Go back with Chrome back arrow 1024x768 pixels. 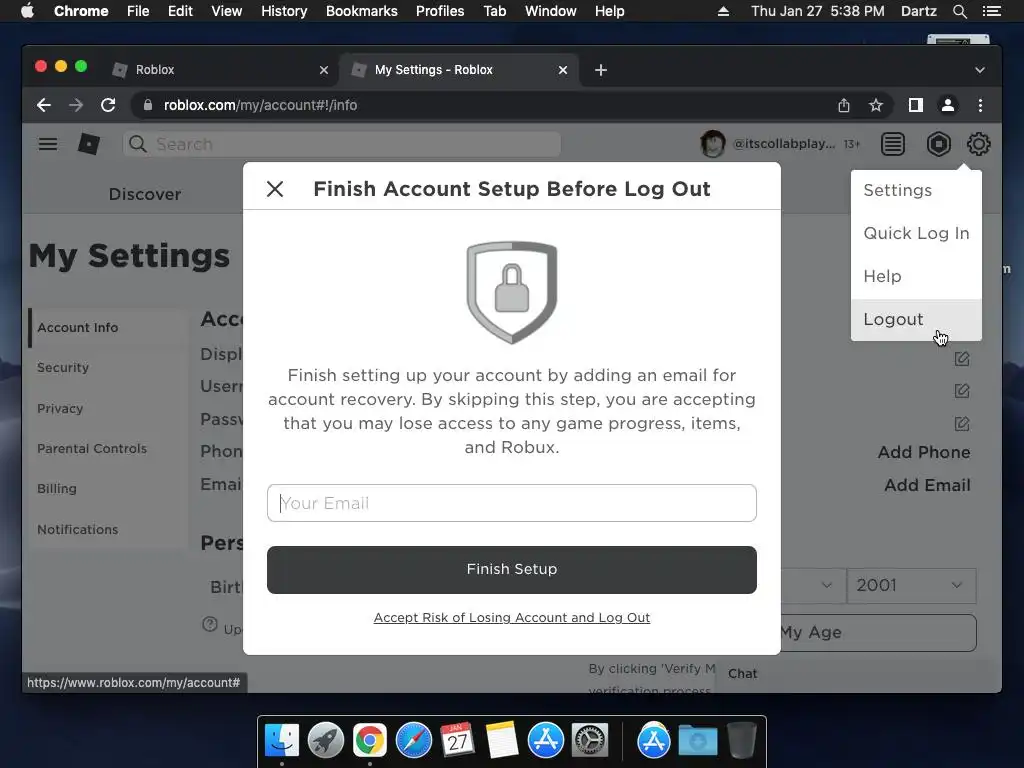coord(44,105)
